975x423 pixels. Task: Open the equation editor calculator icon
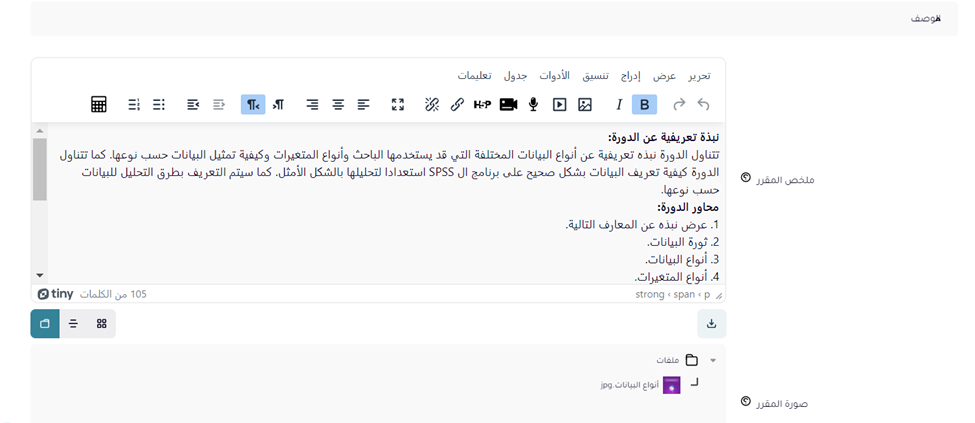point(99,105)
